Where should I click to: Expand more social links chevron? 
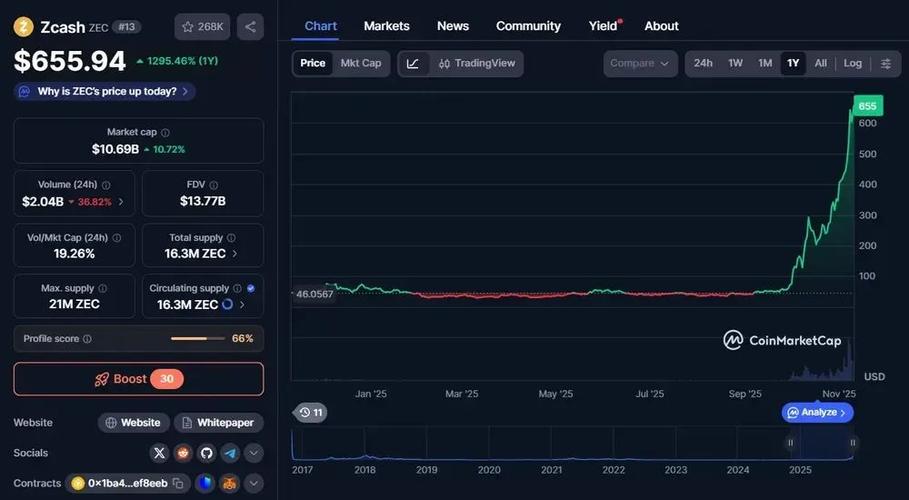[254, 453]
